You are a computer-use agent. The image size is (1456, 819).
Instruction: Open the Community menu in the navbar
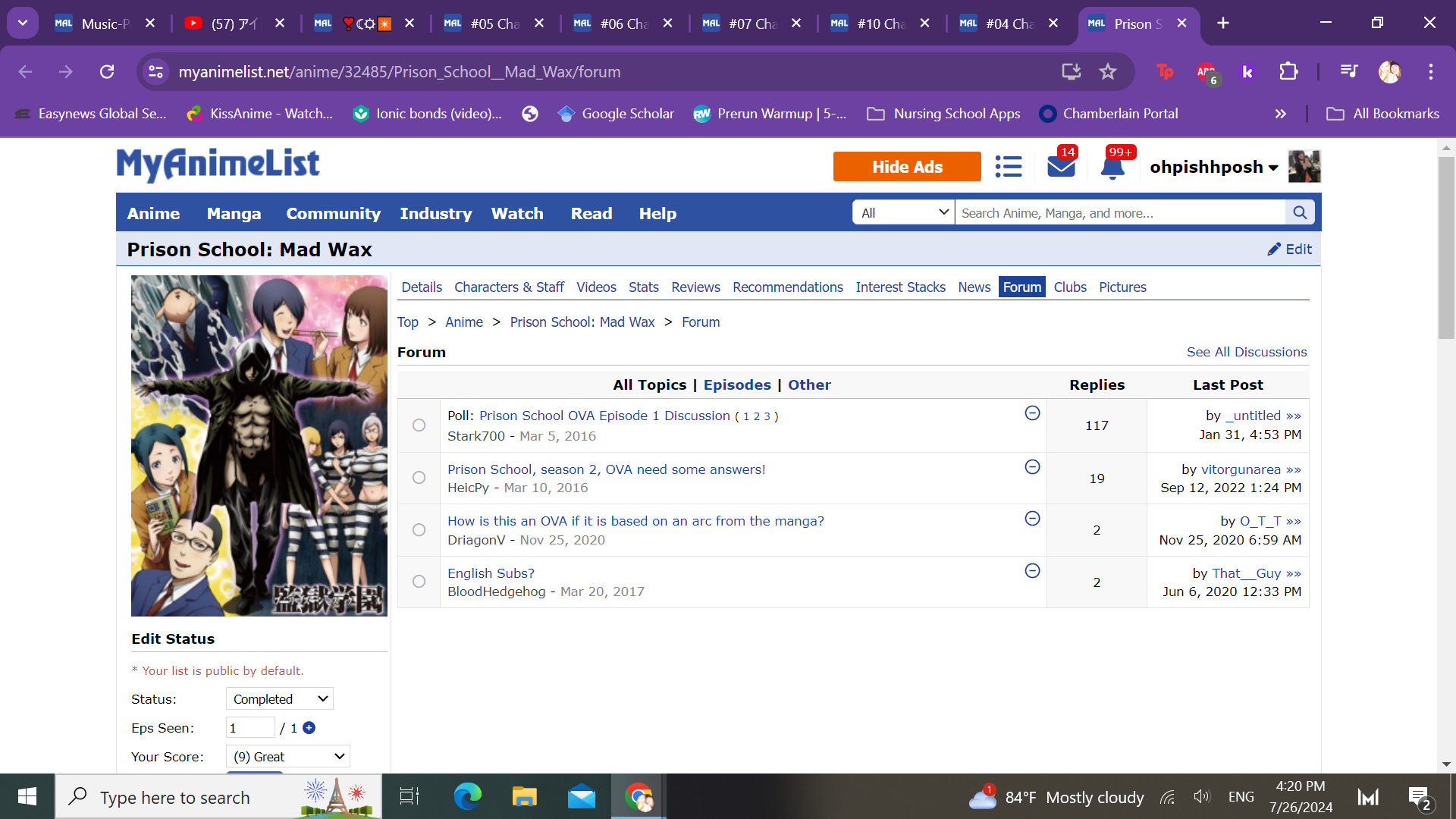tap(333, 214)
